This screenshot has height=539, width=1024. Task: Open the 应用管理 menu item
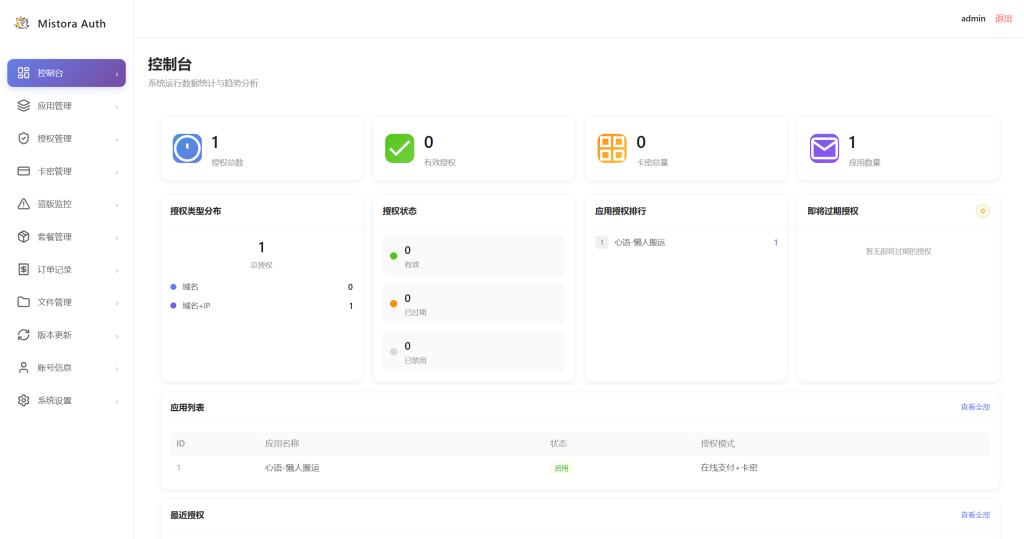[x=67, y=106]
